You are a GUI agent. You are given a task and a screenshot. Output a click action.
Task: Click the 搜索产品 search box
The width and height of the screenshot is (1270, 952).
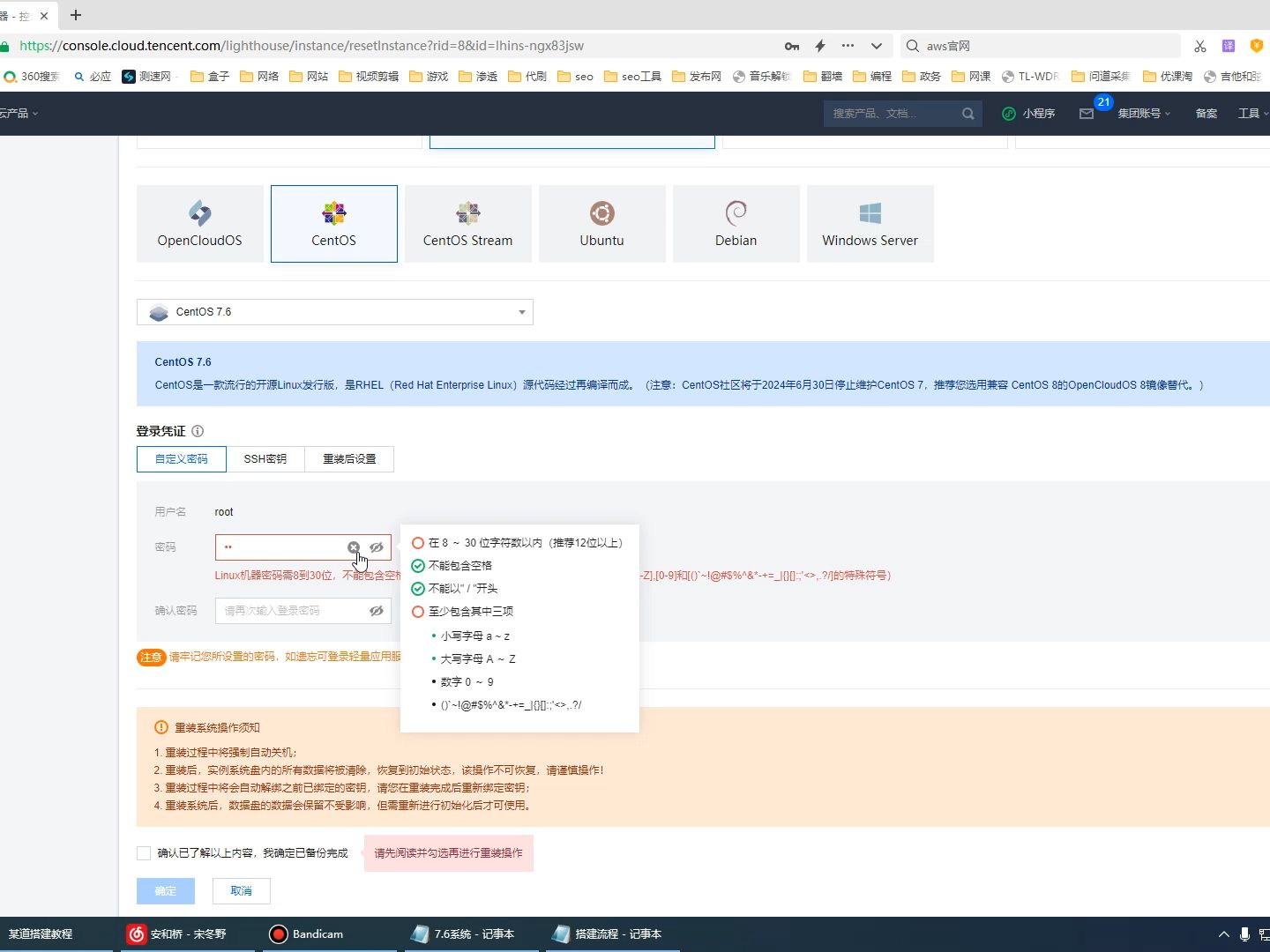[x=902, y=114]
